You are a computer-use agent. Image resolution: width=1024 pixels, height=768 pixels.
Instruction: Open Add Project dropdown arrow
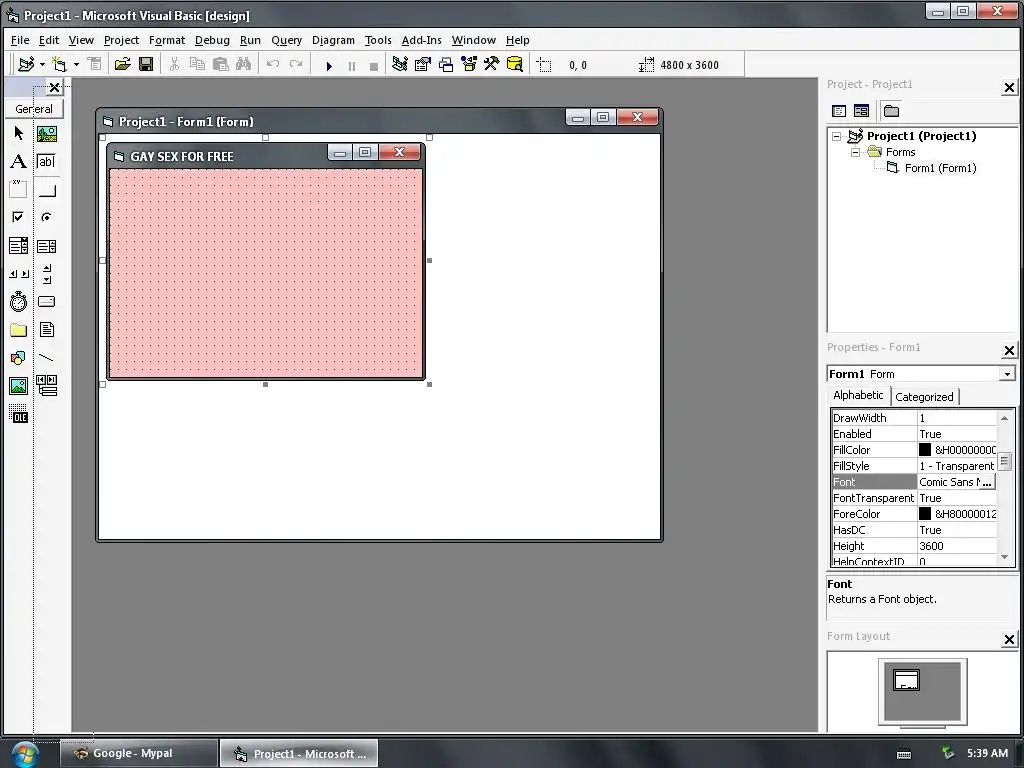point(42,65)
